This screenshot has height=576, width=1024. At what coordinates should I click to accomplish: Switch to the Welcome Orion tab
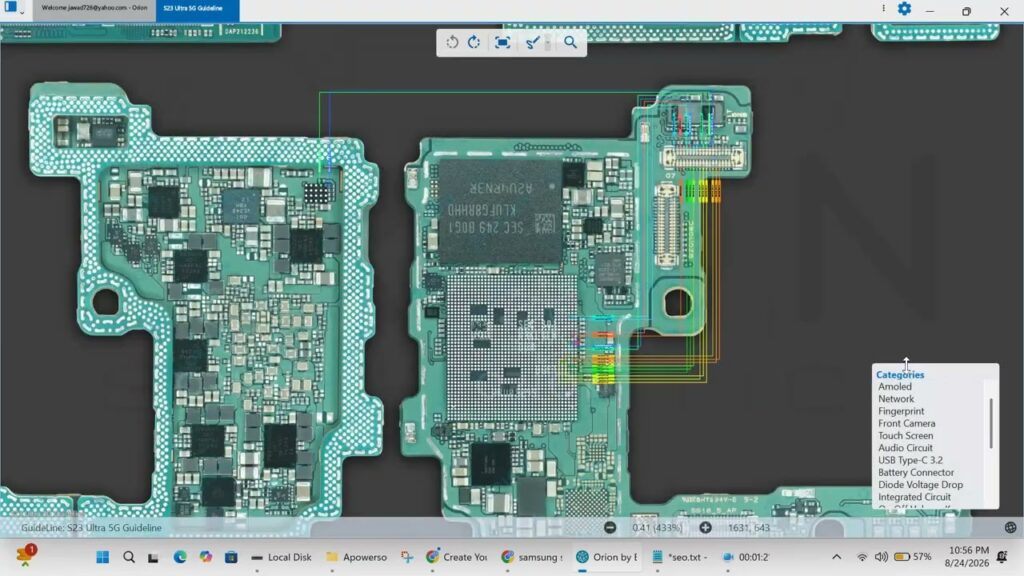coord(94,8)
